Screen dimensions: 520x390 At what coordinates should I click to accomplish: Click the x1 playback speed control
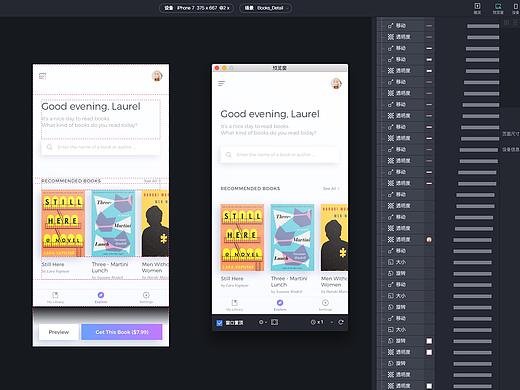click(x=317, y=322)
